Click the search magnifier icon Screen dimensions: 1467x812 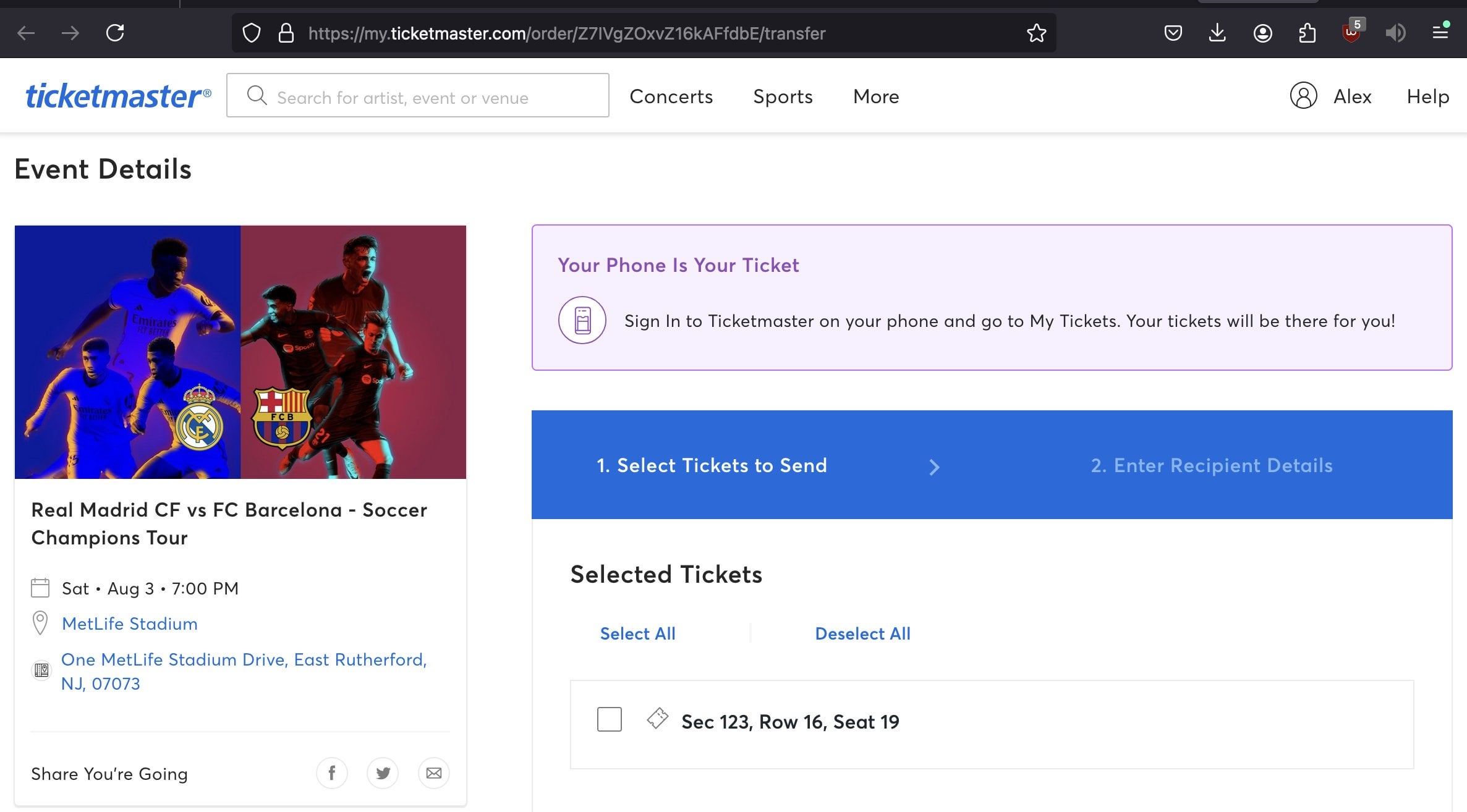pyautogui.click(x=257, y=96)
